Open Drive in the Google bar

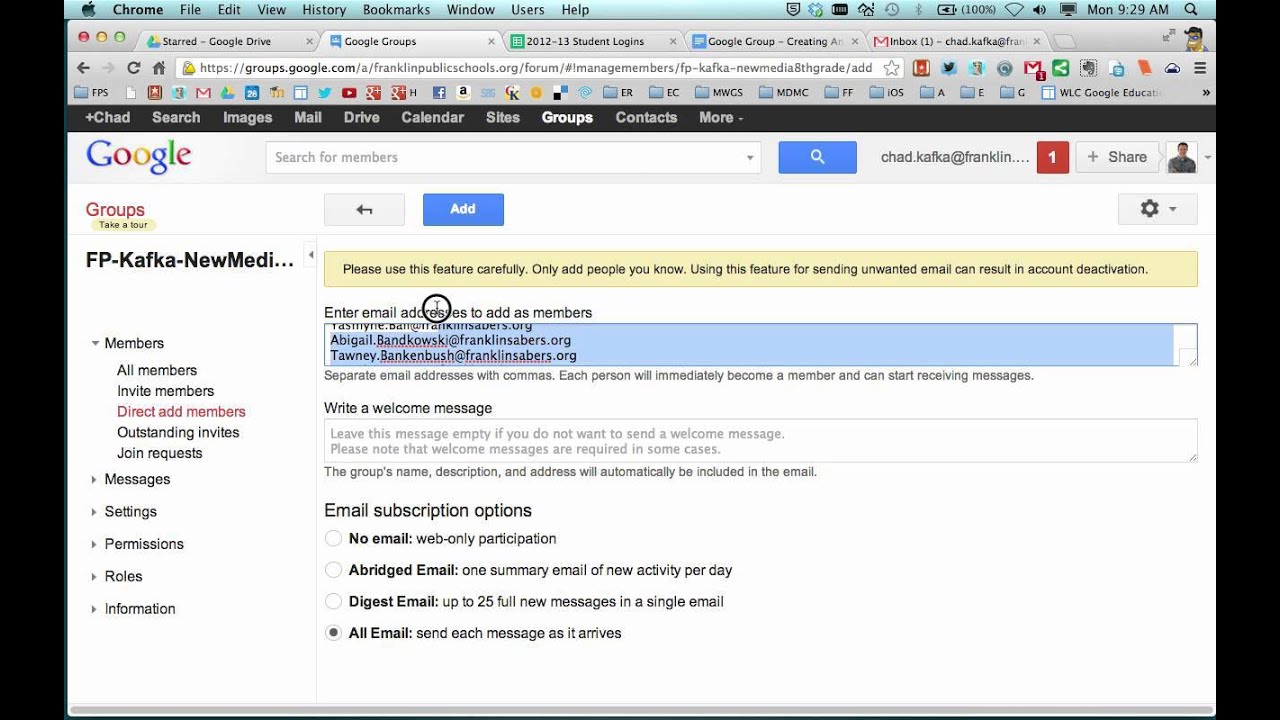[x=361, y=117]
